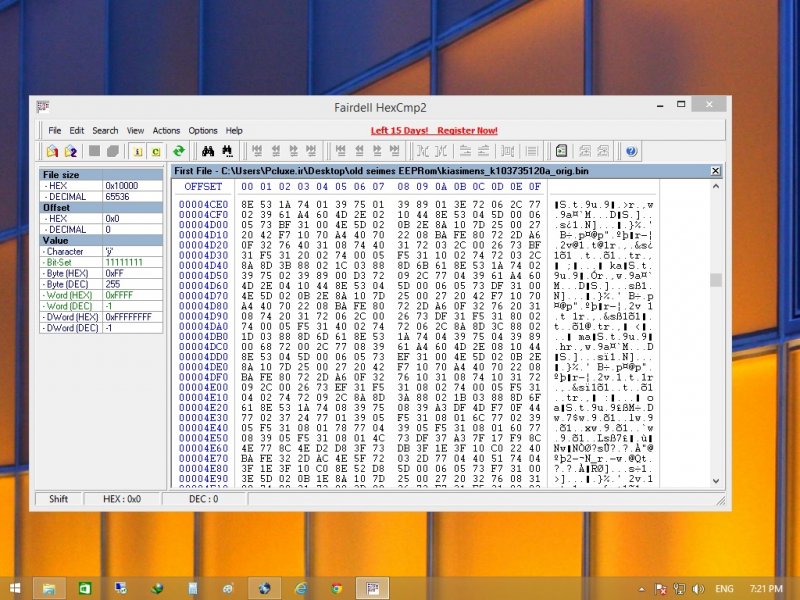Open File Explorer from the taskbar
Image resolution: width=800 pixels, height=600 pixels.
click(49, 588)
